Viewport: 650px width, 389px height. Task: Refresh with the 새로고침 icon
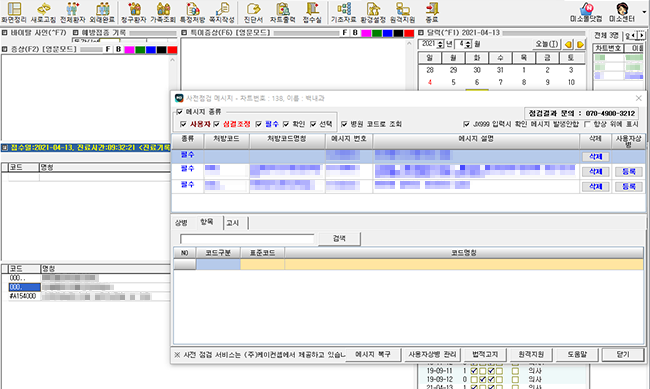[x=43, y=12]
